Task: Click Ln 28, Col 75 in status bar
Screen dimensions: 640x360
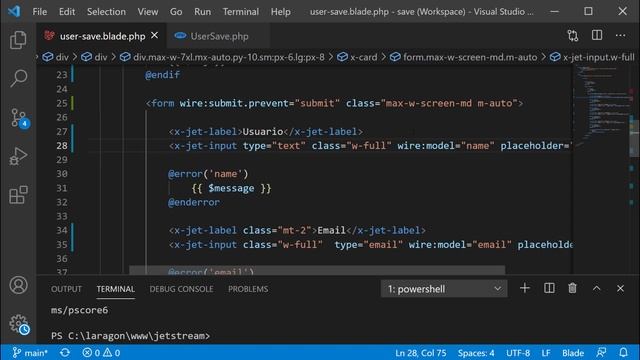Action: [420, 353]
